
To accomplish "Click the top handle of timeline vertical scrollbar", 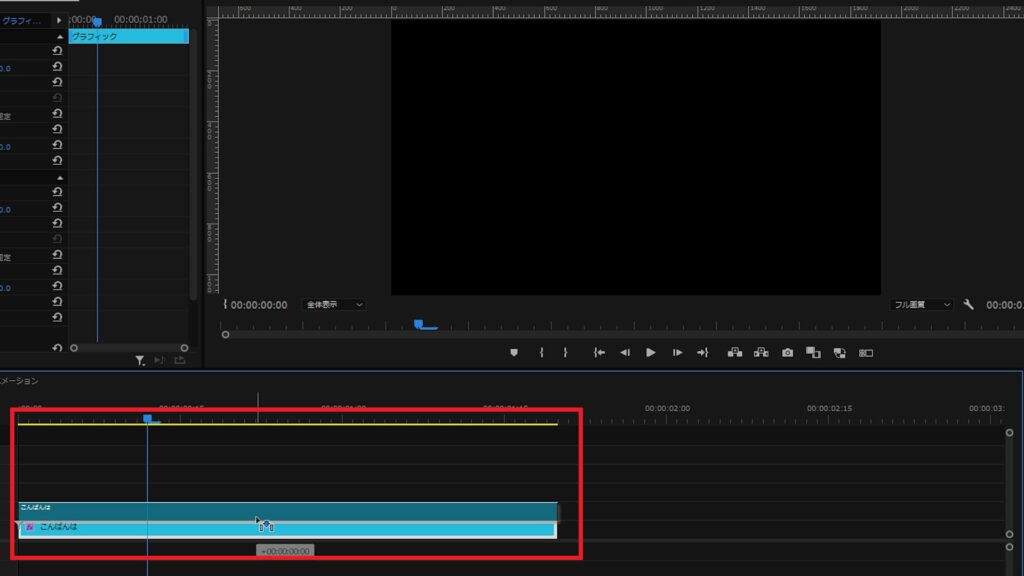I will click(x=1009, y=432).
